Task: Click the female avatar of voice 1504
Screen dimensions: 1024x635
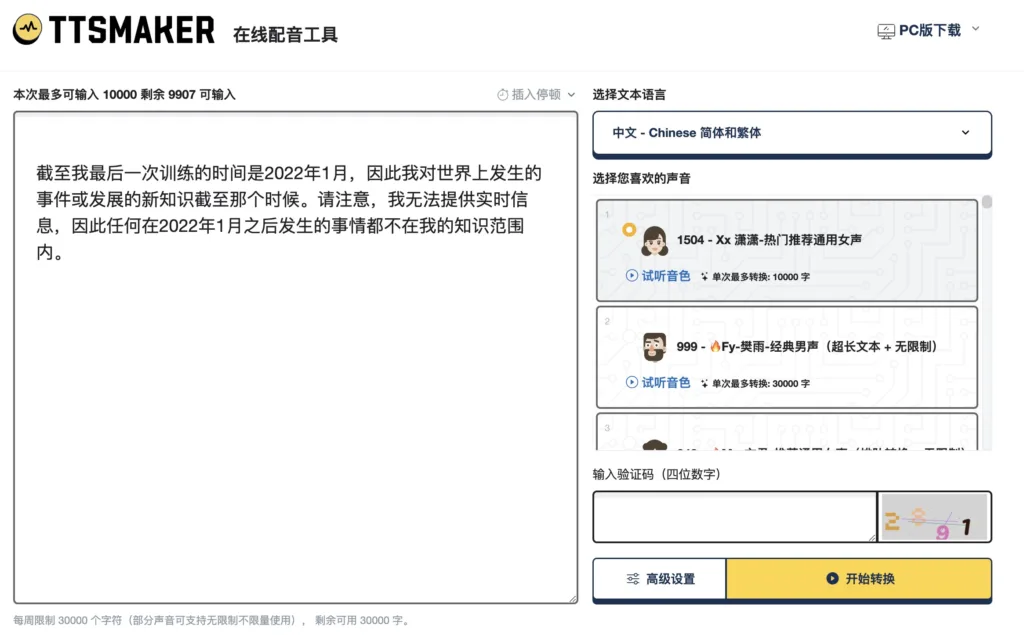Action: pyautogui.click(x=655, y=240)
